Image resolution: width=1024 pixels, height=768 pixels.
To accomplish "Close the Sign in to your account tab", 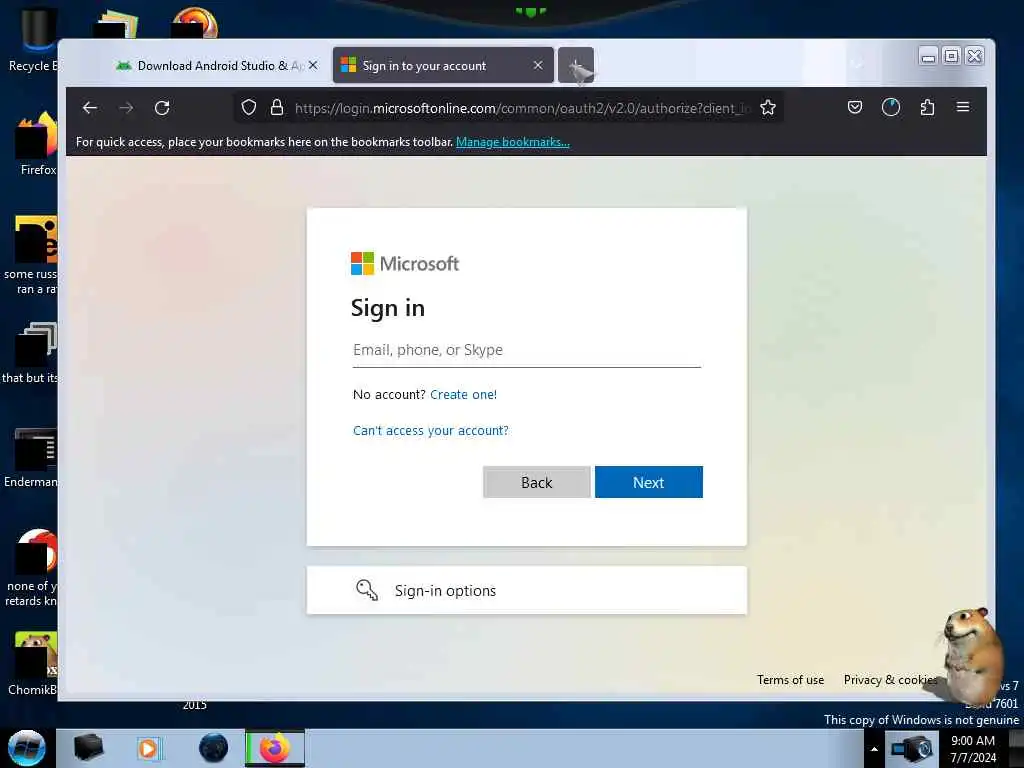I will pos(538,65).
